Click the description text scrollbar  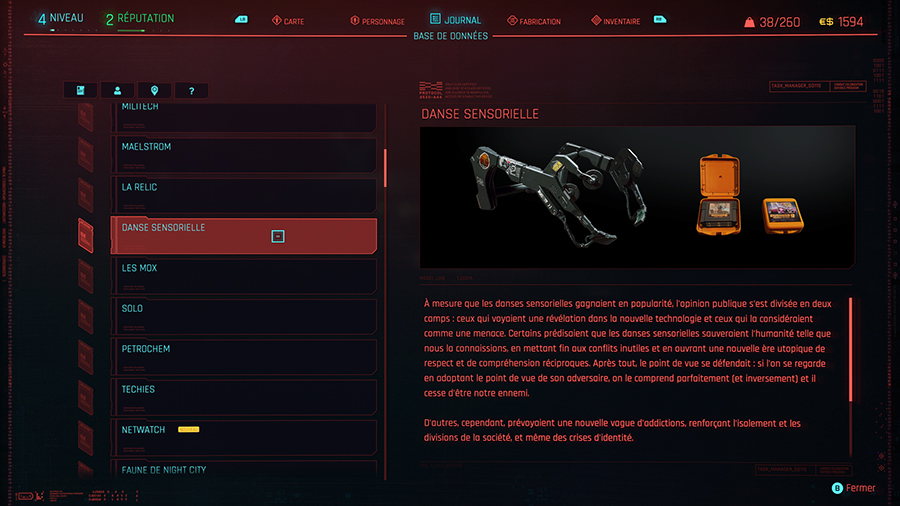coord(850,349)
